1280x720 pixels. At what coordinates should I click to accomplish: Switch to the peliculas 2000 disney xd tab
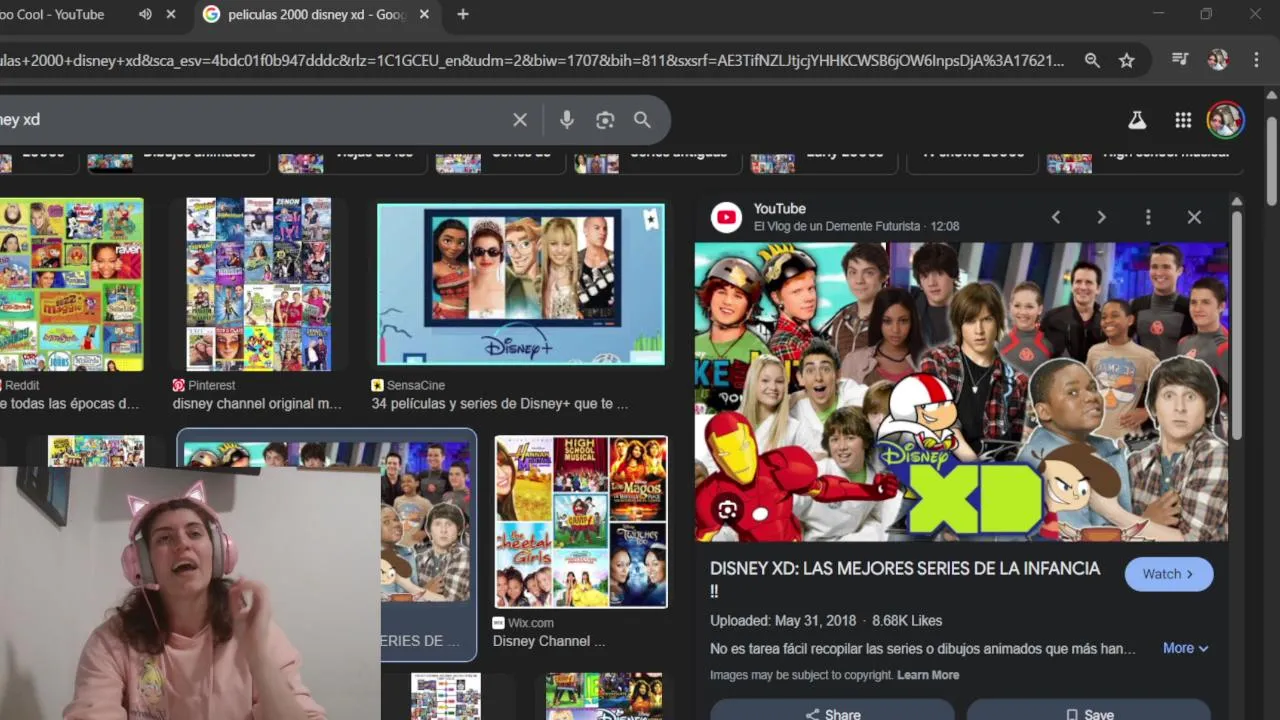coord(318,14)
